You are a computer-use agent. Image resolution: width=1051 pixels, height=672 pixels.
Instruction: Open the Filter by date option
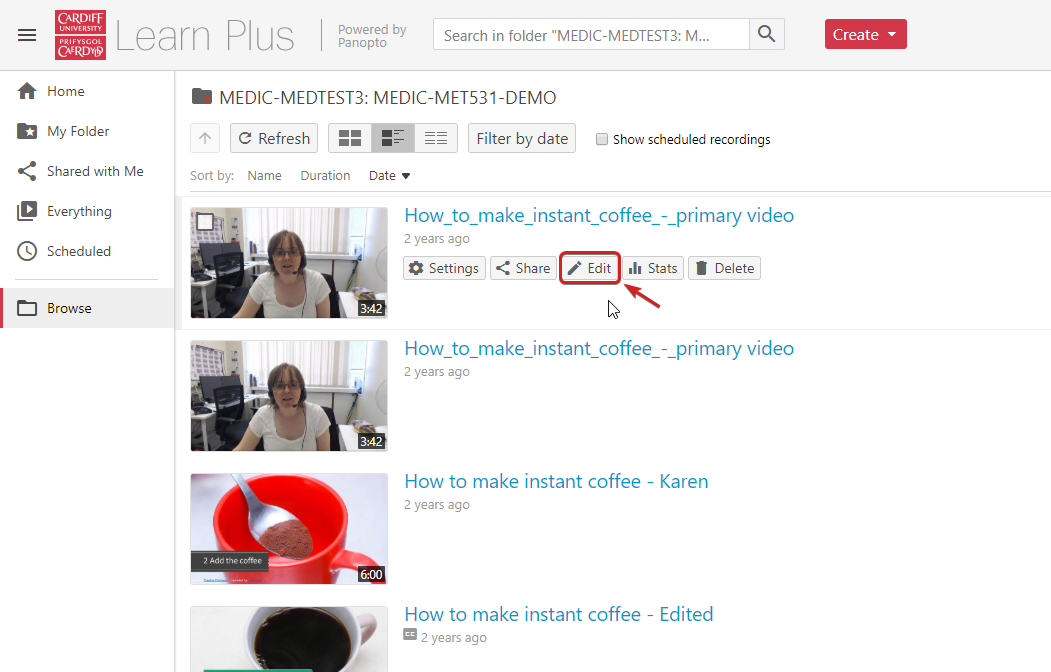pos(521,138)
